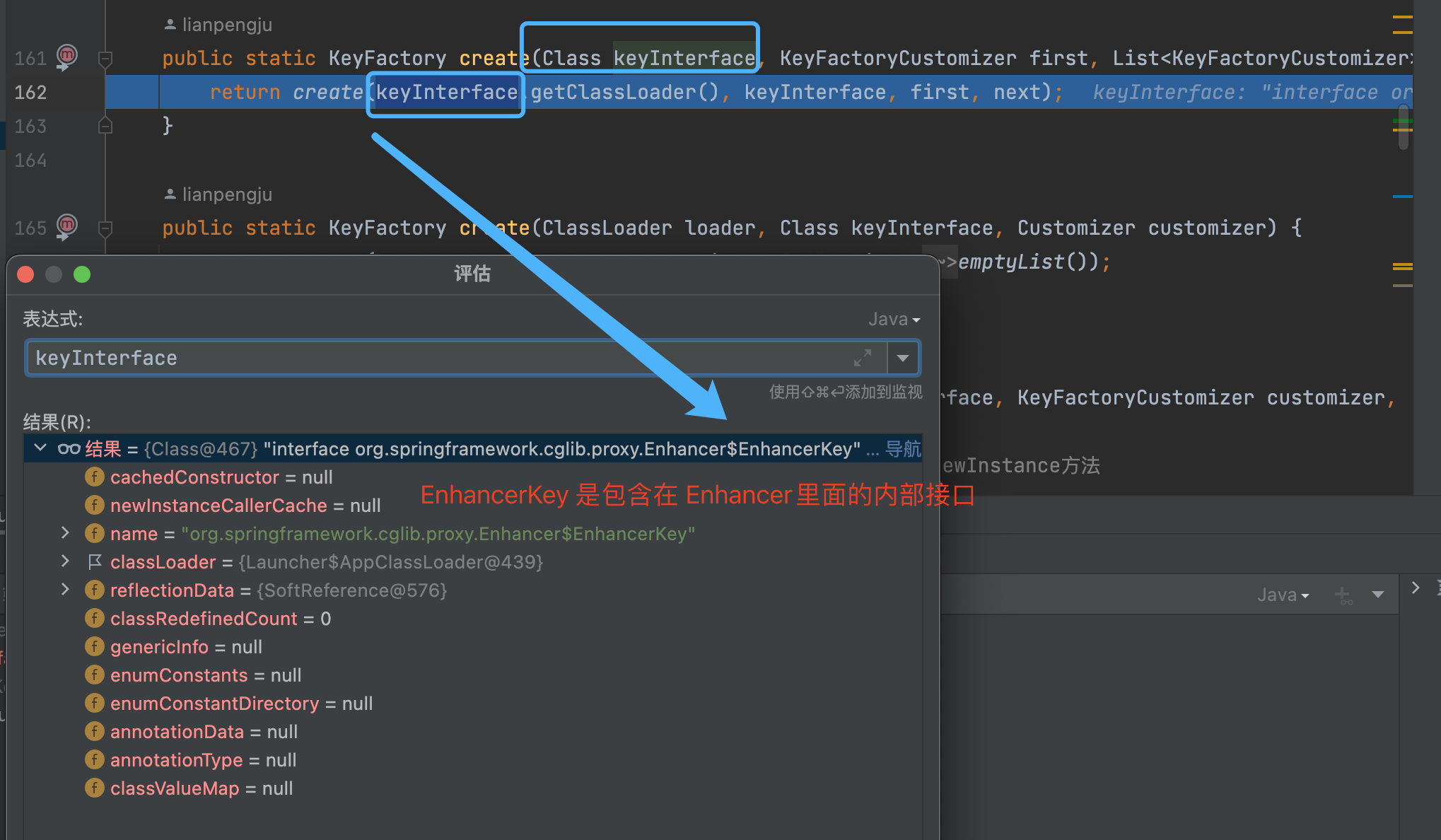
Task: Select the enumConstantDirectory = null row
Action: [x=473, y=704]
